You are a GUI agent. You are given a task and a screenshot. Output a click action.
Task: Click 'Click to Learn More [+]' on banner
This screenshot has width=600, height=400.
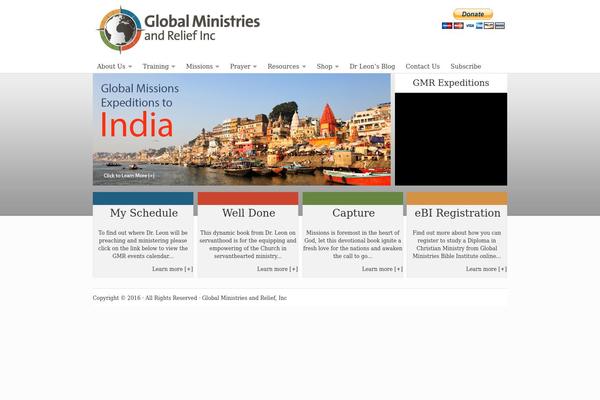click(x=129, y=176)
